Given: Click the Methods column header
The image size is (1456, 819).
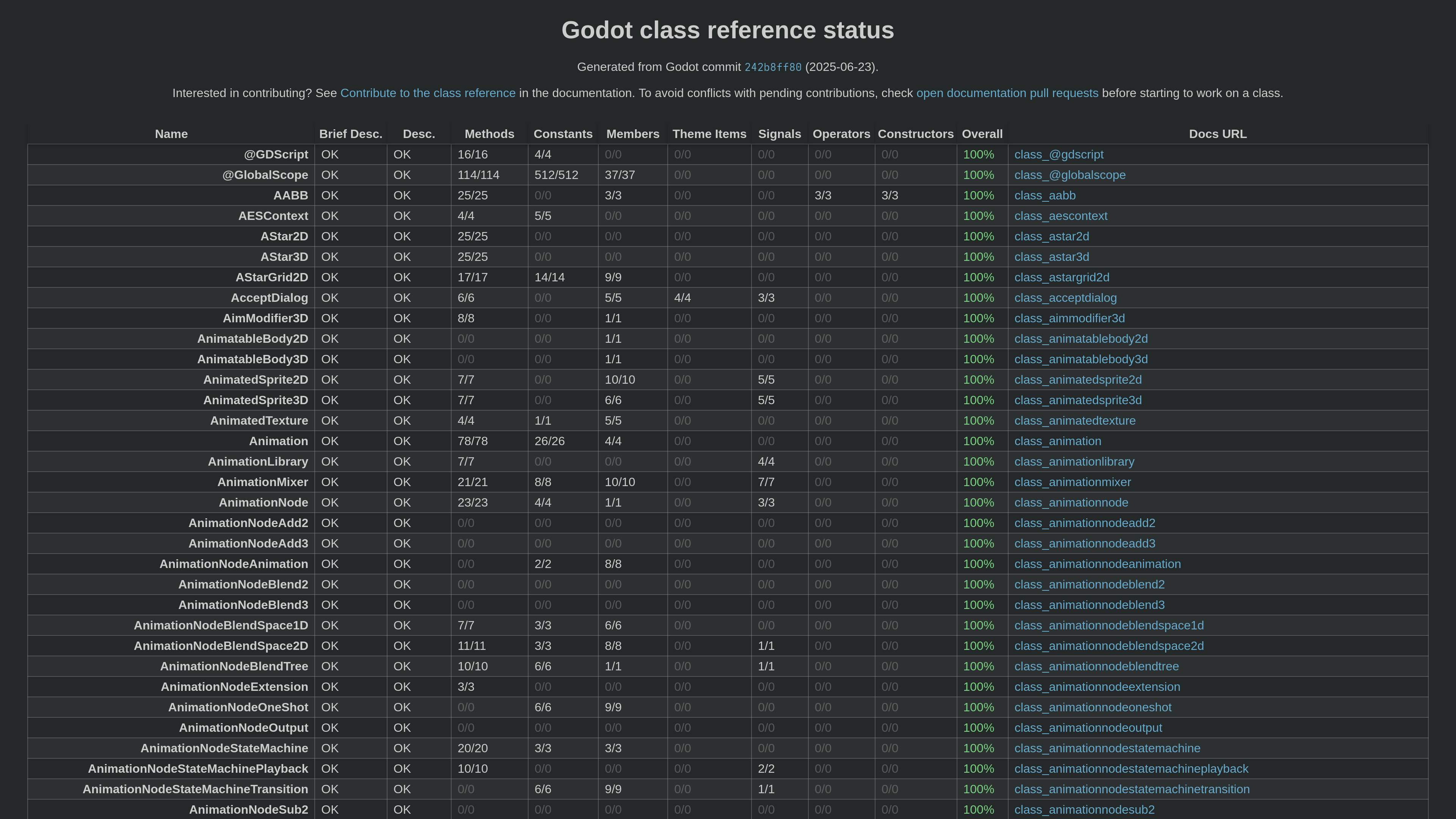Looking at the screenshot, I should pos(489,134).
